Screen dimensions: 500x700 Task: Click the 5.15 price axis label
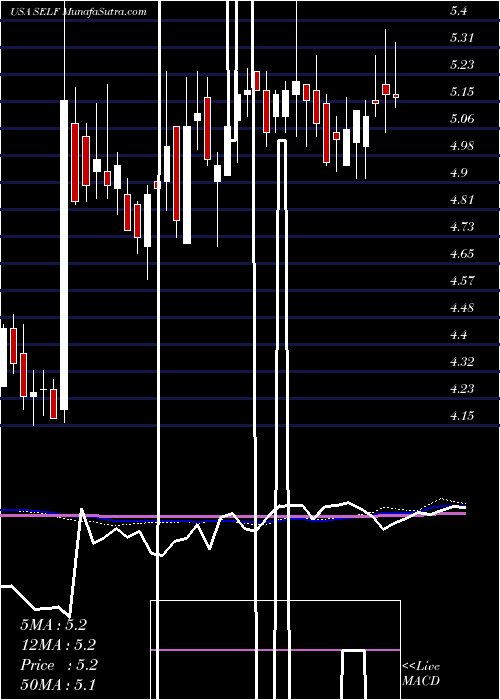tap(462, 92)
